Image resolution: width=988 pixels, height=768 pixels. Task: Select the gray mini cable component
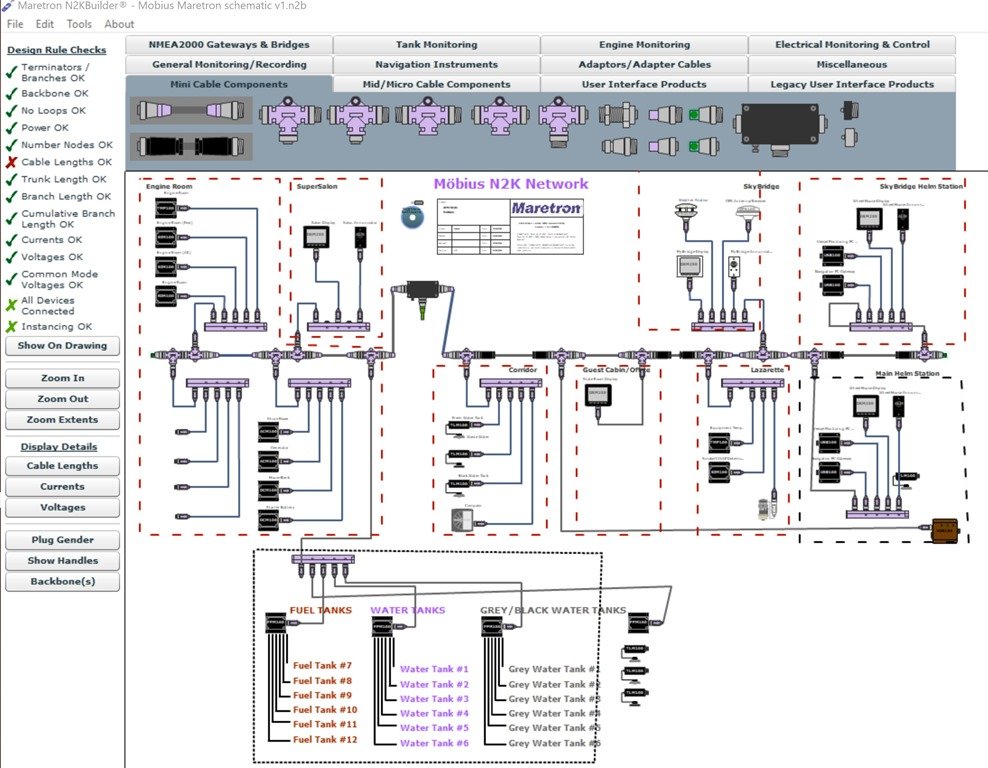(191, 111)
